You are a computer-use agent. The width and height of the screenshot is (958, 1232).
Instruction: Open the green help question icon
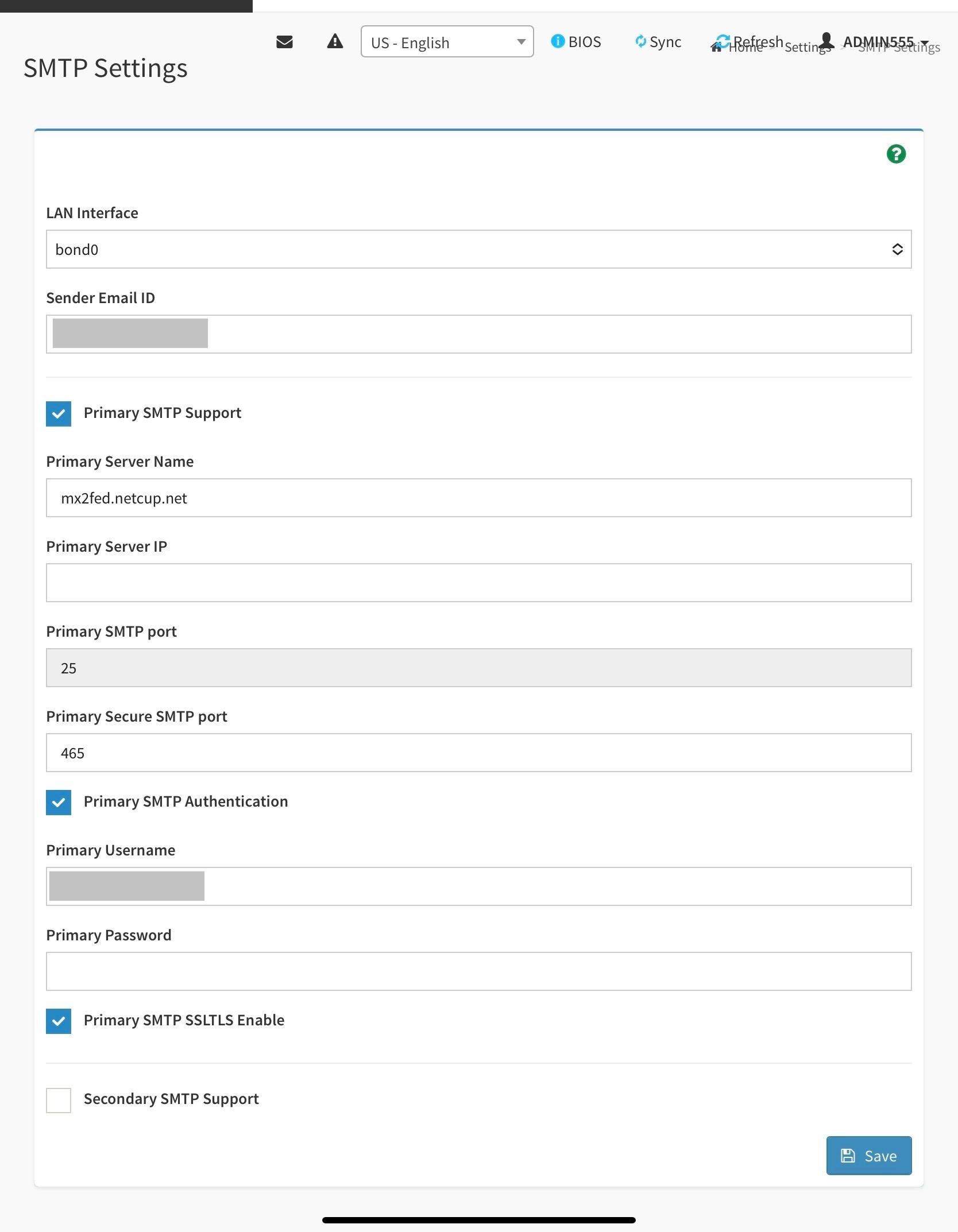pos(896,154)
